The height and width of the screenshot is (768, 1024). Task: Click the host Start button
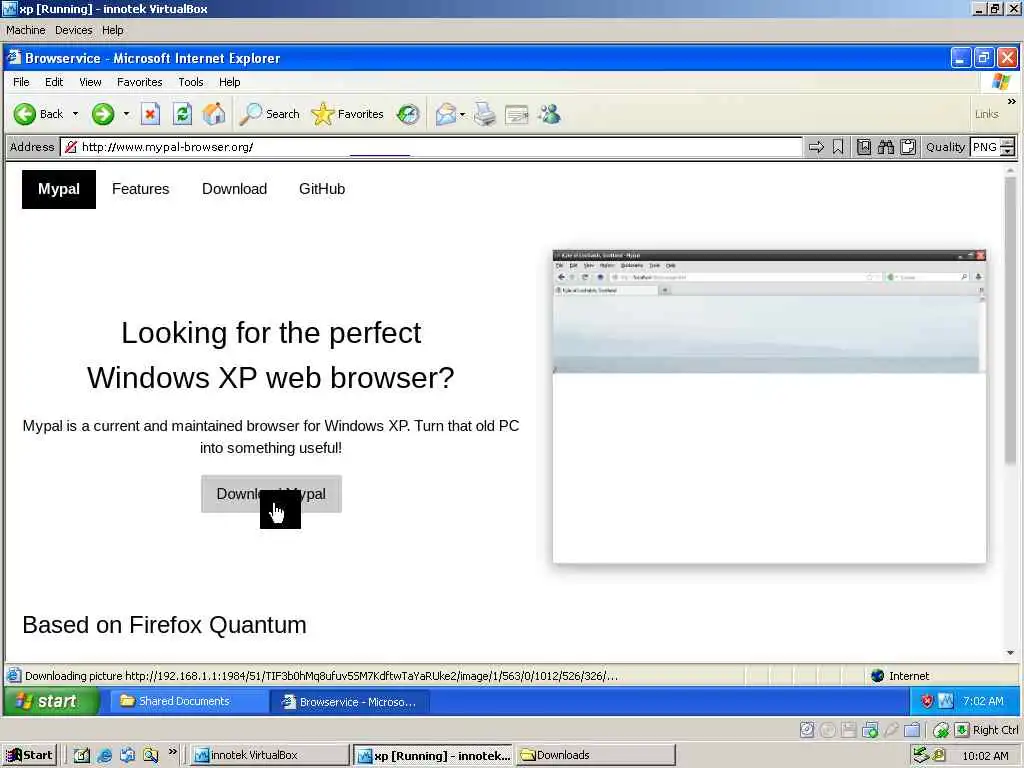(x=29, y=755)
